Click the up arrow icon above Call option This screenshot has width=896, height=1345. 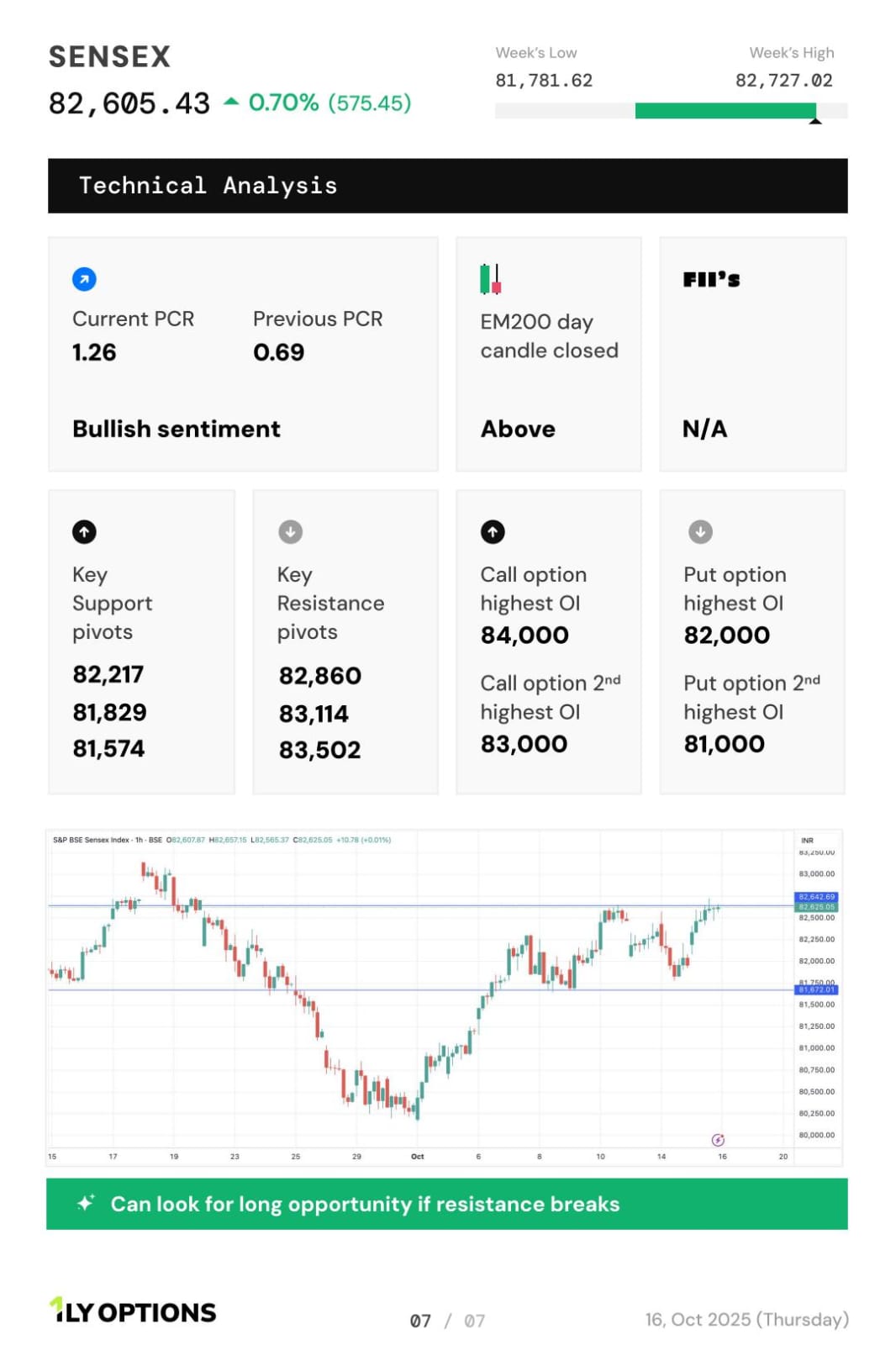click(493, 532)
